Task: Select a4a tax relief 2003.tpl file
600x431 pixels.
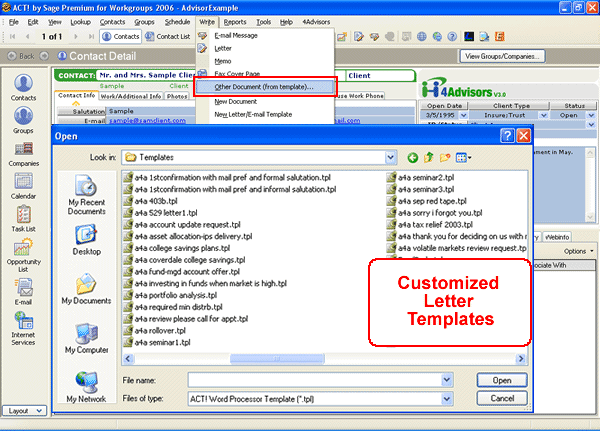Action: coord(430,225)
